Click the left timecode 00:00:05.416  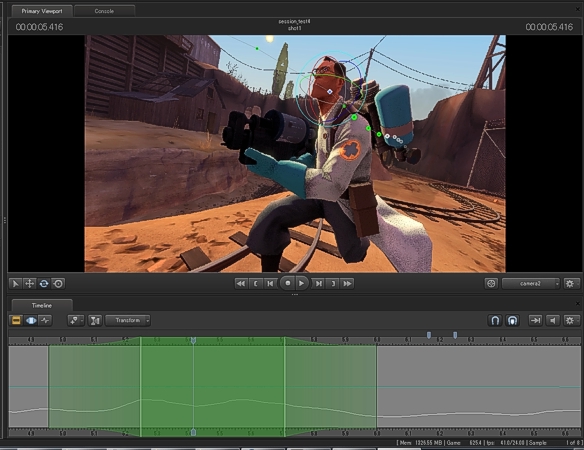[x=39, y=27]
